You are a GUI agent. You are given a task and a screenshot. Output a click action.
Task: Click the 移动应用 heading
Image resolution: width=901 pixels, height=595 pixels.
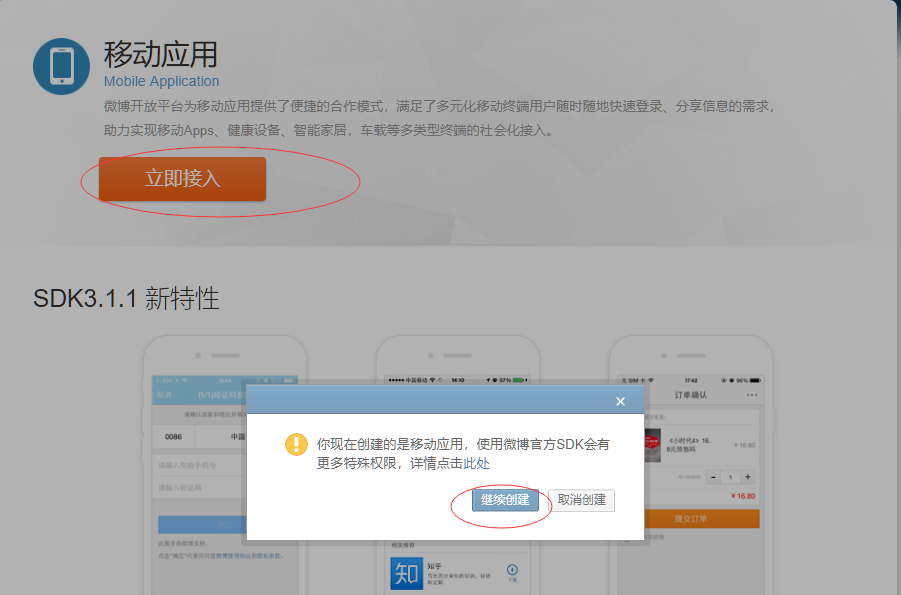[x=161, y=55]
